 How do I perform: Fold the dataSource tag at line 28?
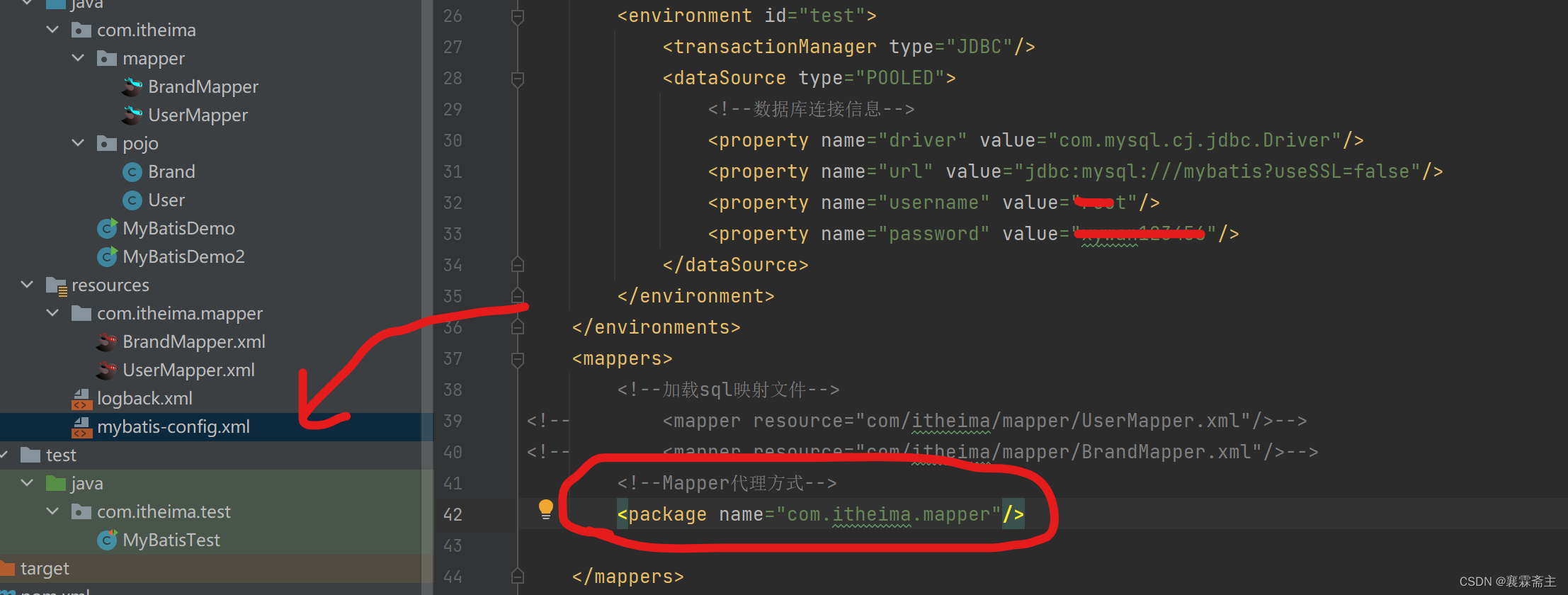(x=518, y=79)
